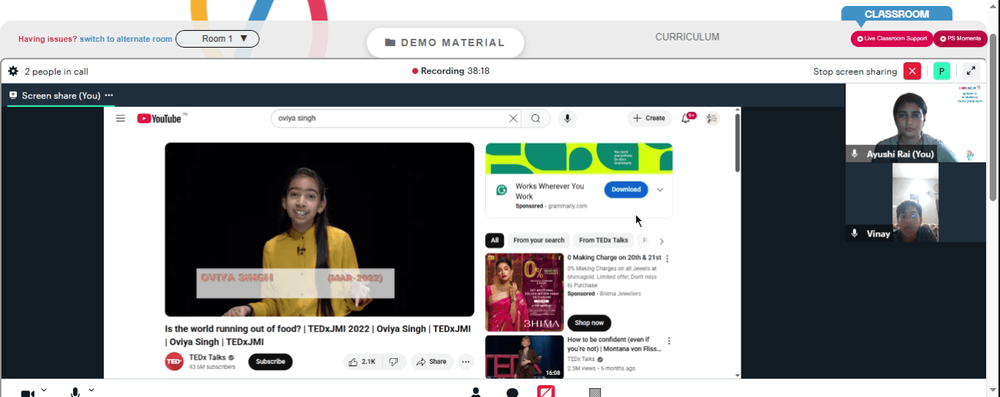The image size is (1000, 397).
Task: Expand camera options chevron
Action: tap(43, 389)
